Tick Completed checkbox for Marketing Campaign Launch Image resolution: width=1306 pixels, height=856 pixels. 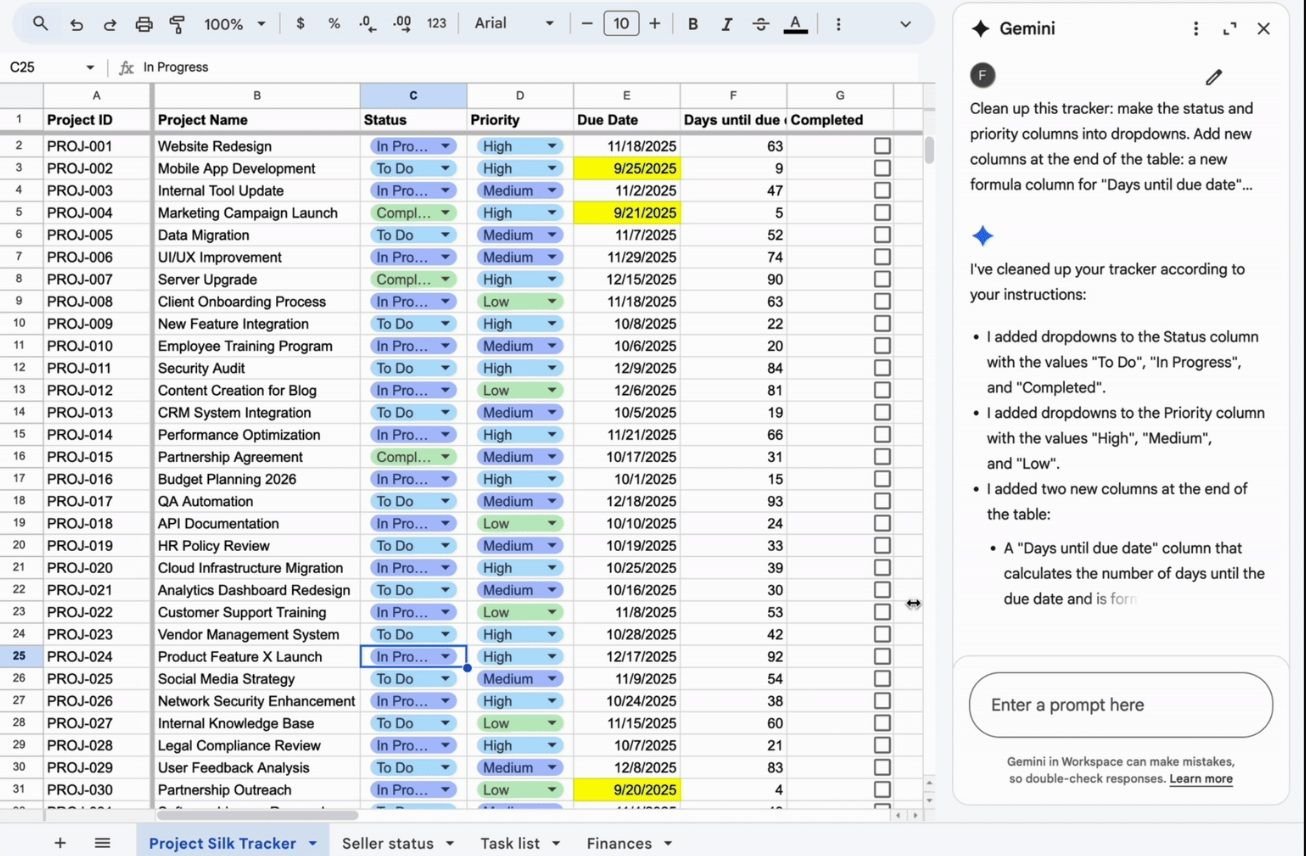point(881,213)
